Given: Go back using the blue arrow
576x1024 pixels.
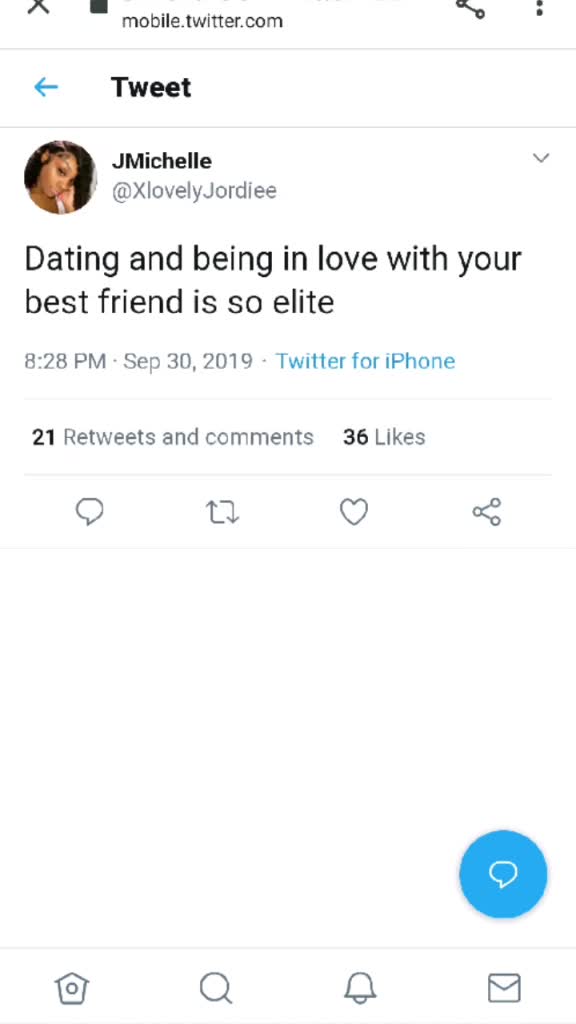Looking at the screenshot, I should (46, 87).
